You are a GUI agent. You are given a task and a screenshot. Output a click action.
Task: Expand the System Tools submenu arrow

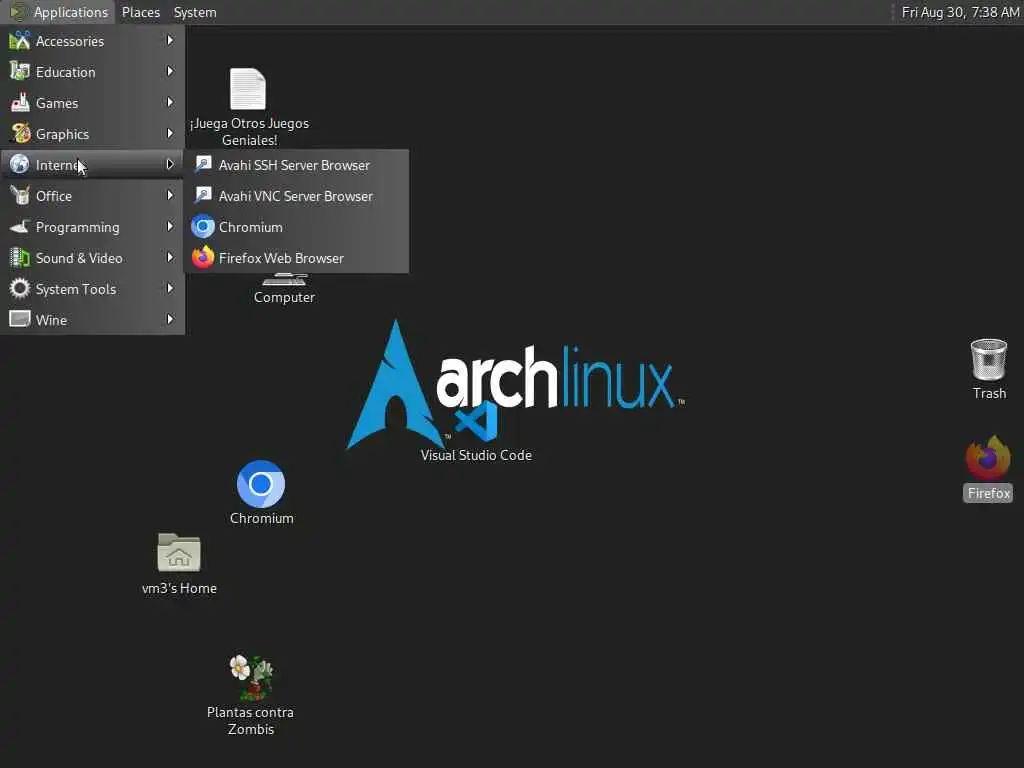170,289
